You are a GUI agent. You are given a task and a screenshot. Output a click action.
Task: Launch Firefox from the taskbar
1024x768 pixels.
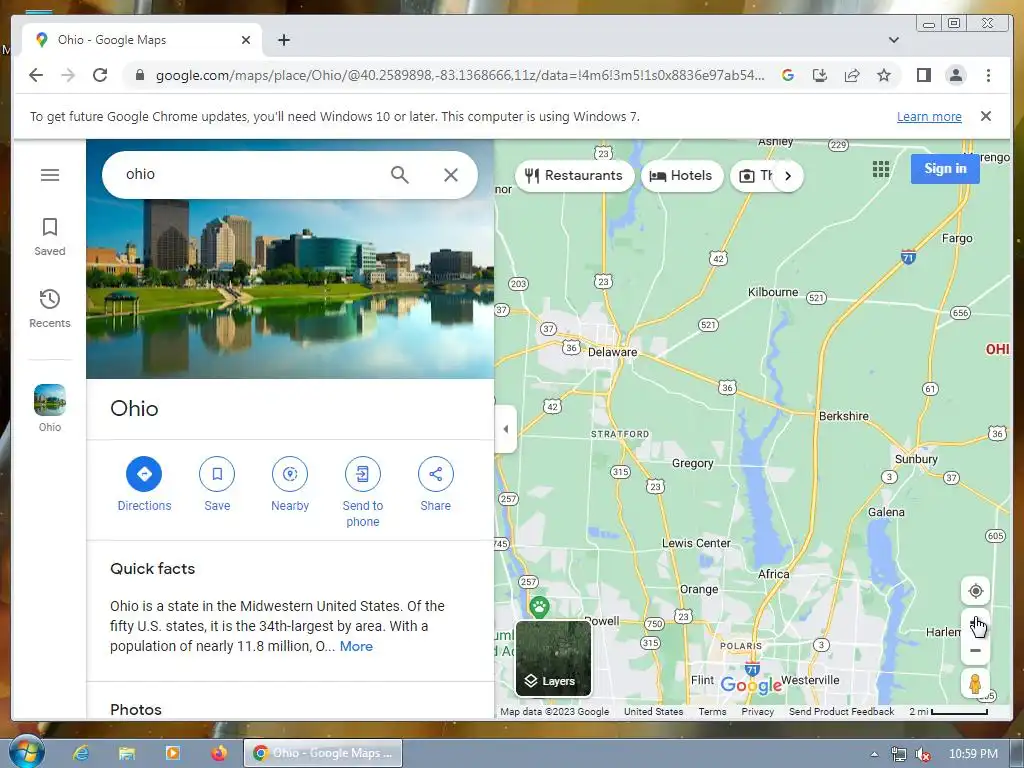point(219,753)
